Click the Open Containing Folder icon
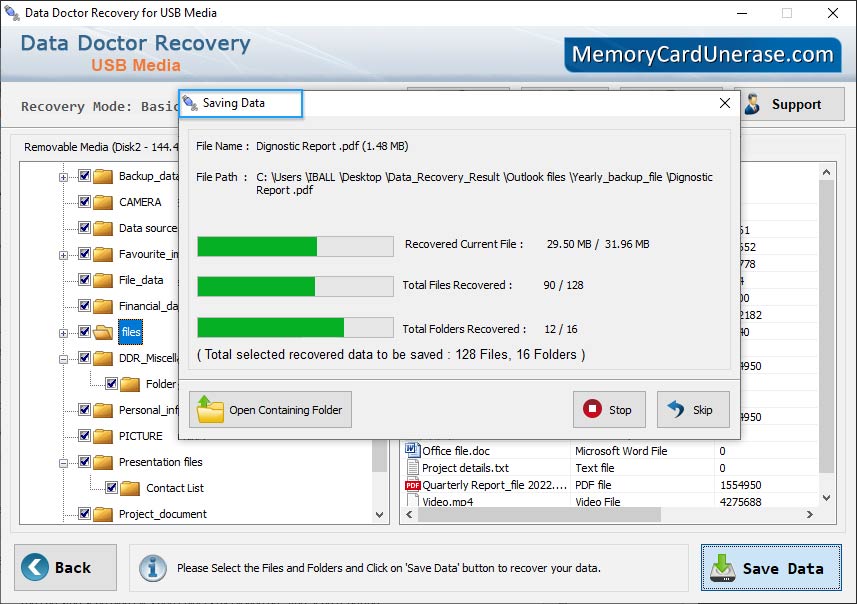Viewport: 857px width, 604px height. [x=210, y=409]
